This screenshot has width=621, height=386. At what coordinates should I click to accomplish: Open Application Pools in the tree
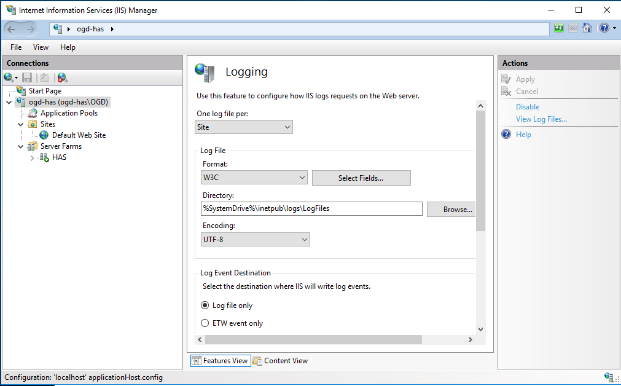pos(69,113)
